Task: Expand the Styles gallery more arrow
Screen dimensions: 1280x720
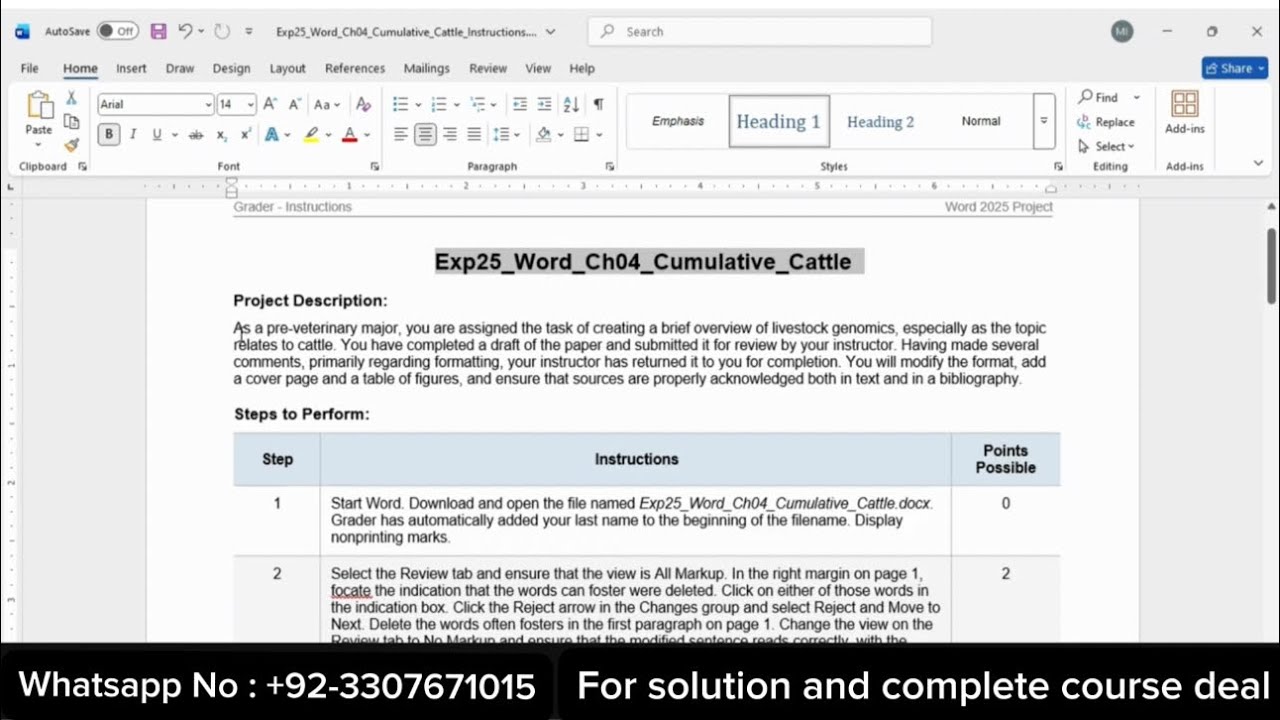Action: pos(1043,121)
